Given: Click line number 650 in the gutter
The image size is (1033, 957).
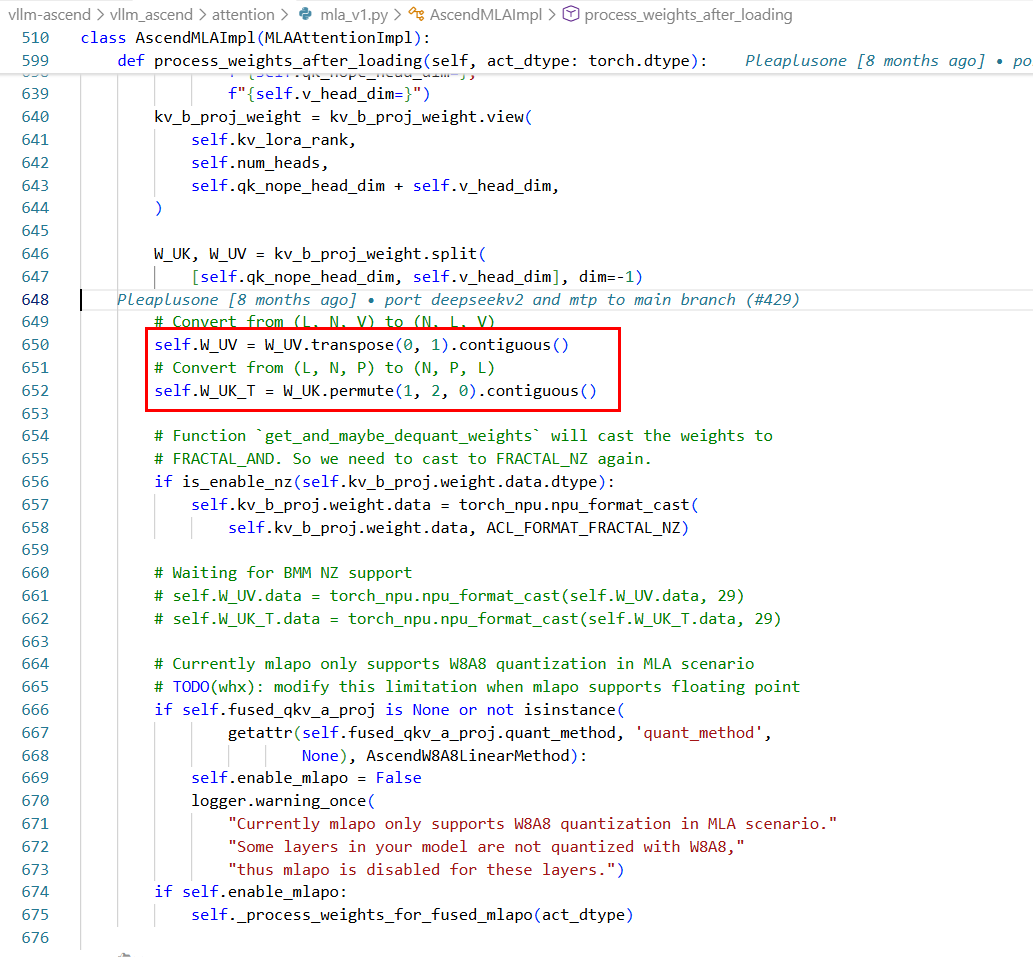Looking at the screenshot, I should click(35, 345).
